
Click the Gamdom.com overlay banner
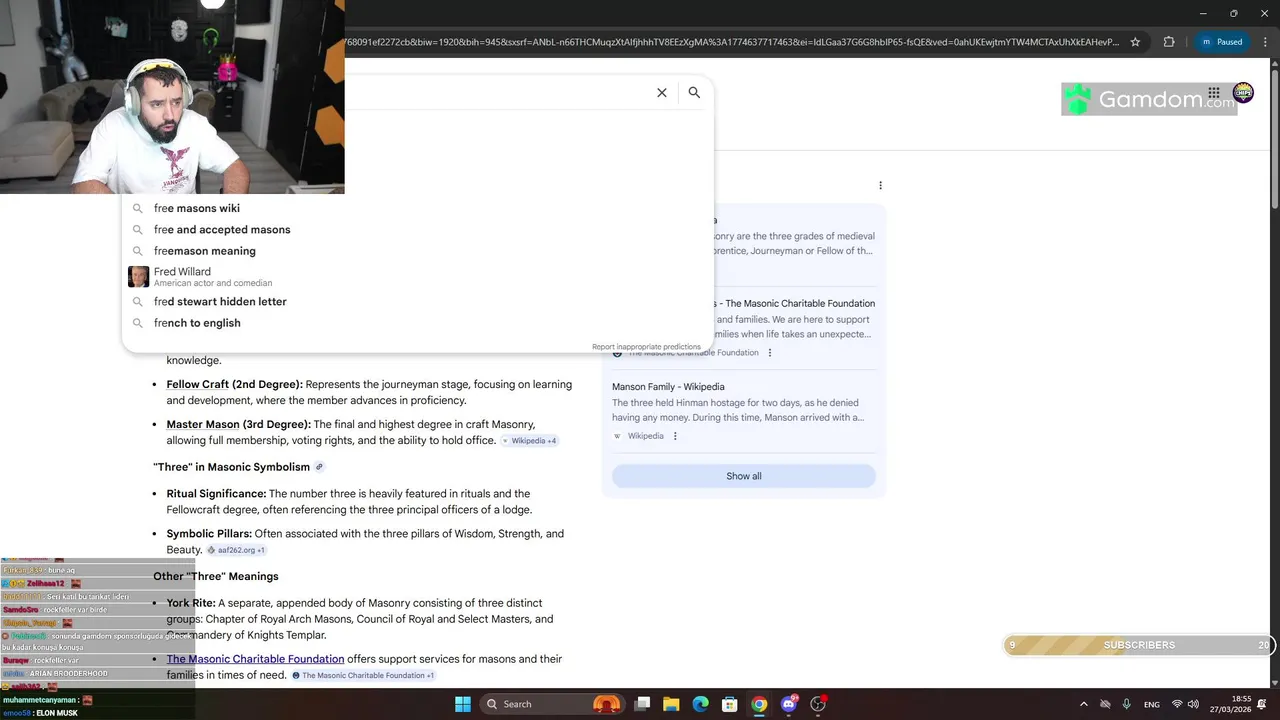[x=1149, y=99]
